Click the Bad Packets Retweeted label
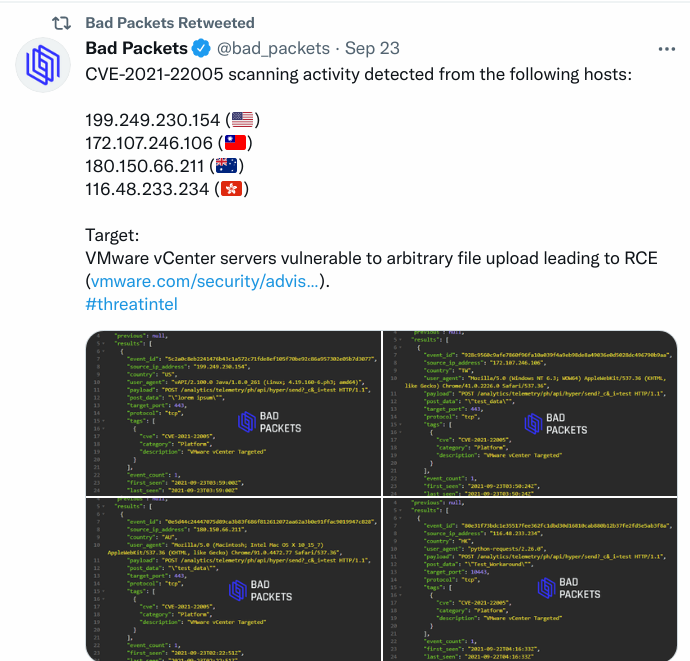This screenshot has width=690, height=661. pos(170,23)
